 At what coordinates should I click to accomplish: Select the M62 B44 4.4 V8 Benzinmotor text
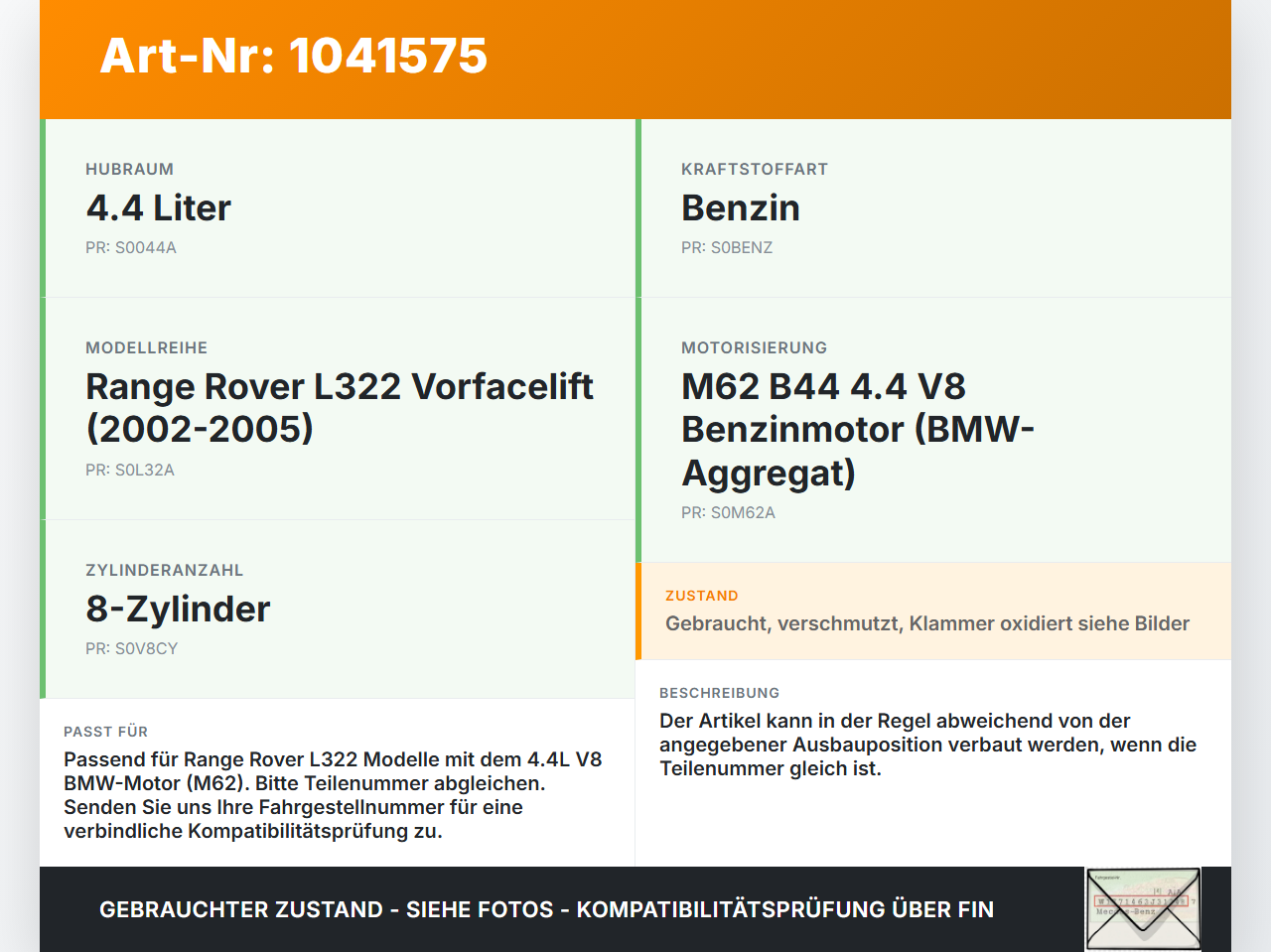click(x=858, y=429)
